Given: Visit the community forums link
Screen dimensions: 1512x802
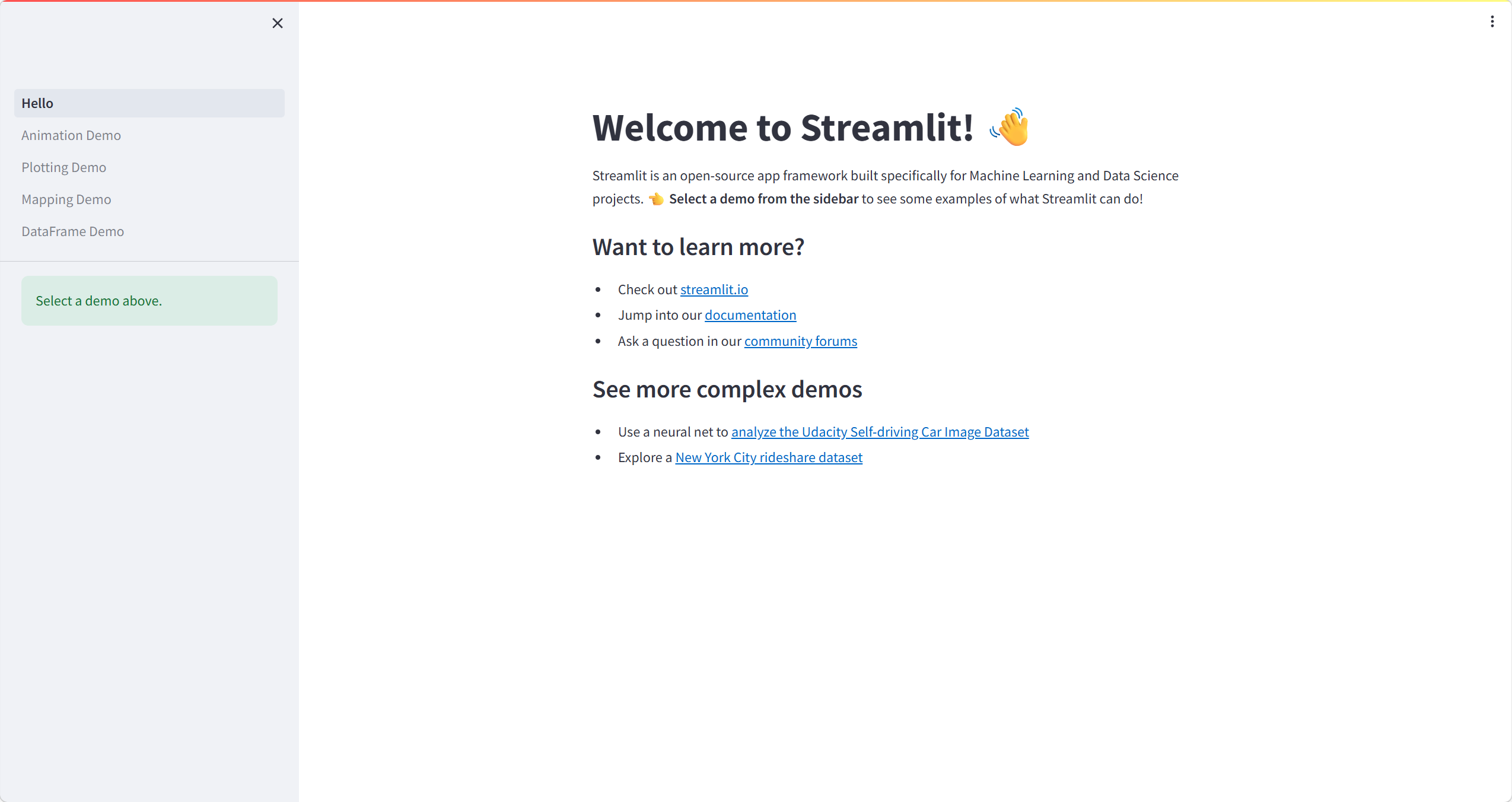Looking at the screenshot, I should tap(800, 341).
